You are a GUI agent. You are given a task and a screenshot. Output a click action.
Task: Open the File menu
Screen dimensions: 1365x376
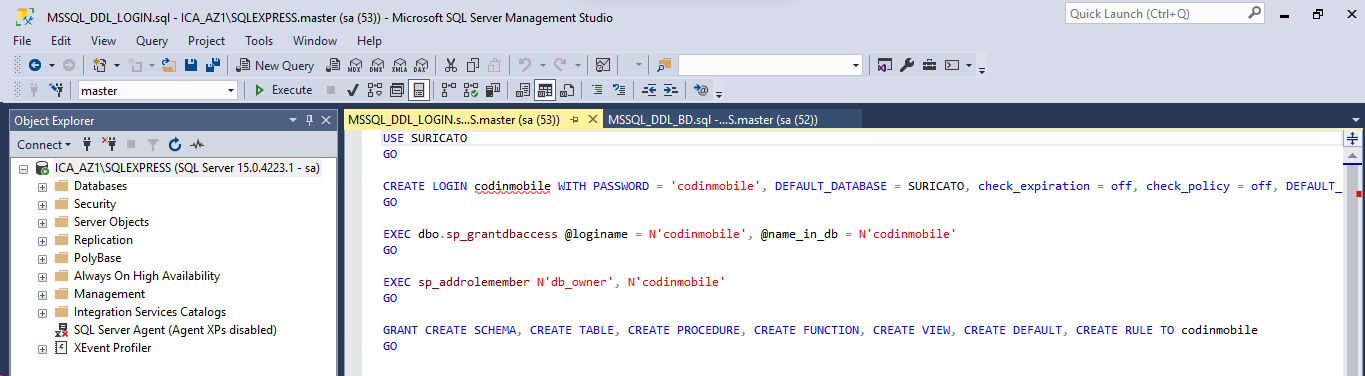(x=22, y=41)
